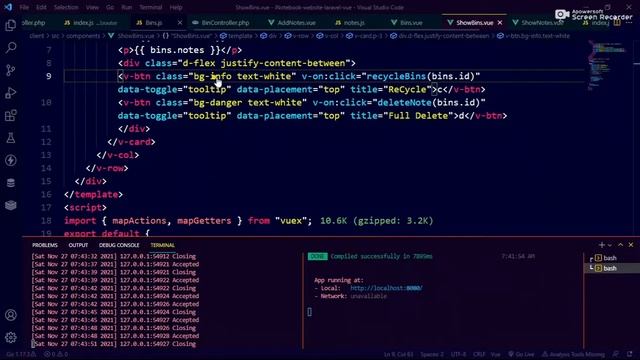
Task: Click line number 9 in the gutter
Action: click(x=49, y=76)
